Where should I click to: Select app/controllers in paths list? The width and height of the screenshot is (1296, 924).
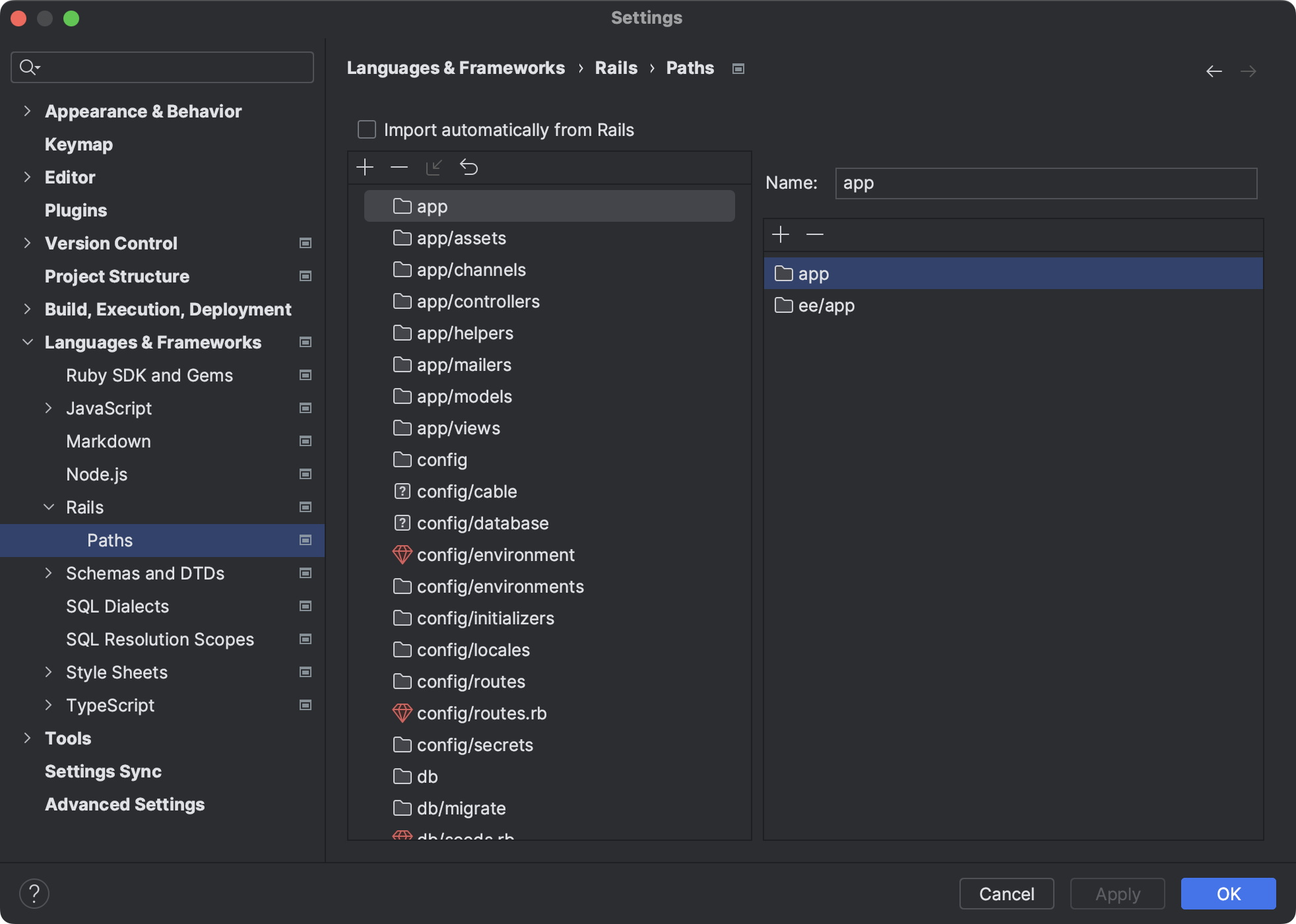[x=549, y=302]
